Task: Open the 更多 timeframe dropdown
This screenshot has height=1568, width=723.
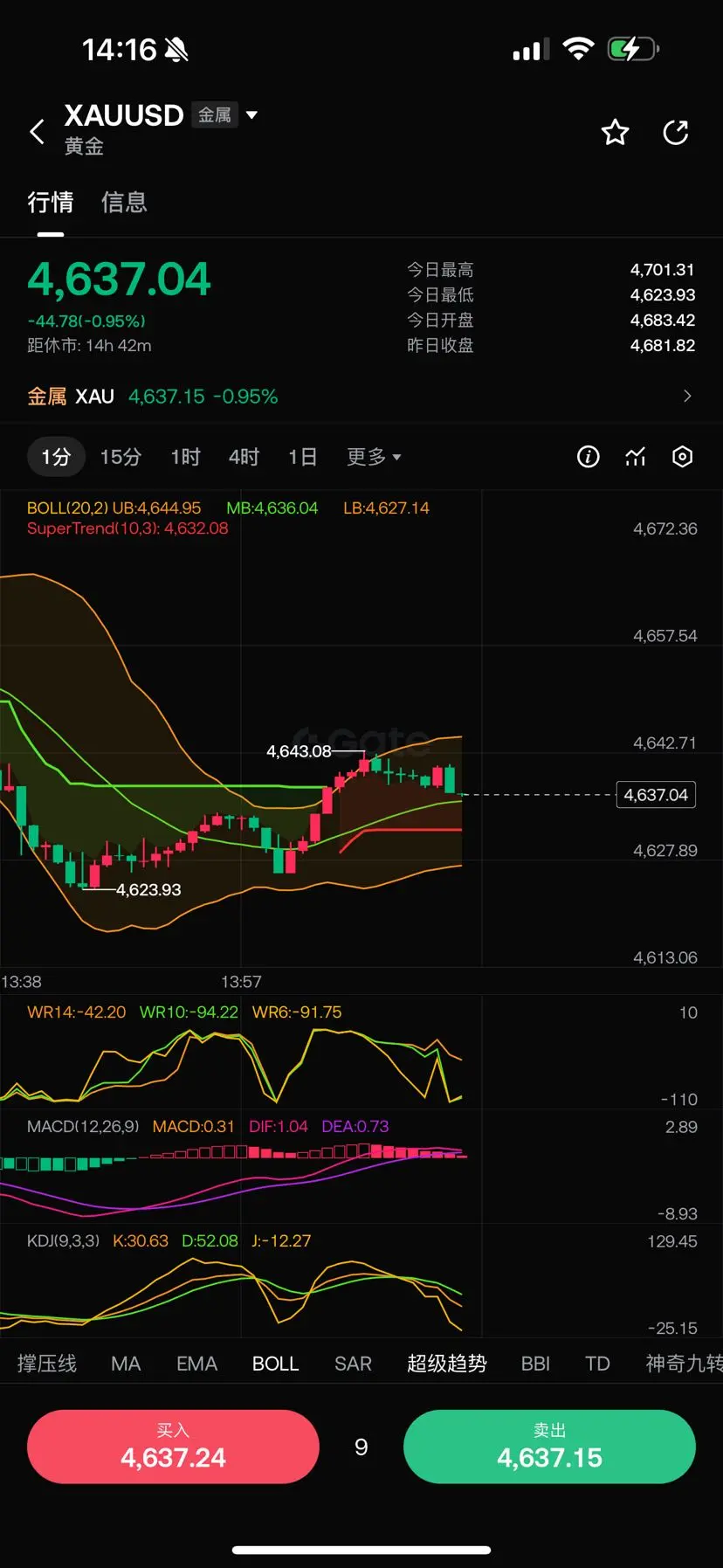Action: pos(374,457)
